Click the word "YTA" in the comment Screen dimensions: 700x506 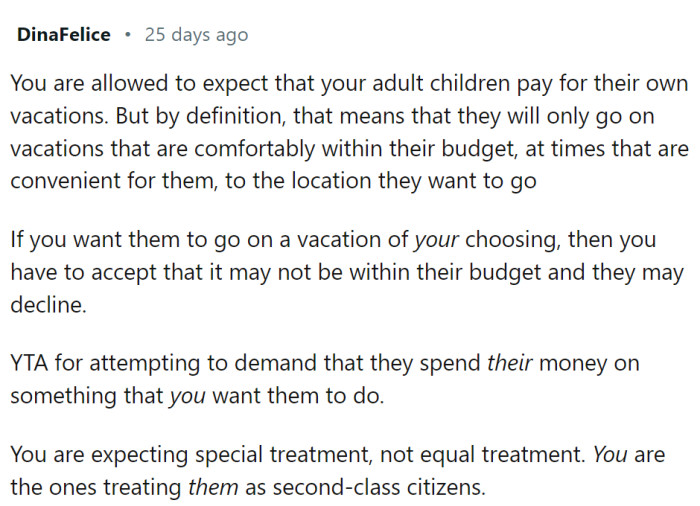point(31,364)
